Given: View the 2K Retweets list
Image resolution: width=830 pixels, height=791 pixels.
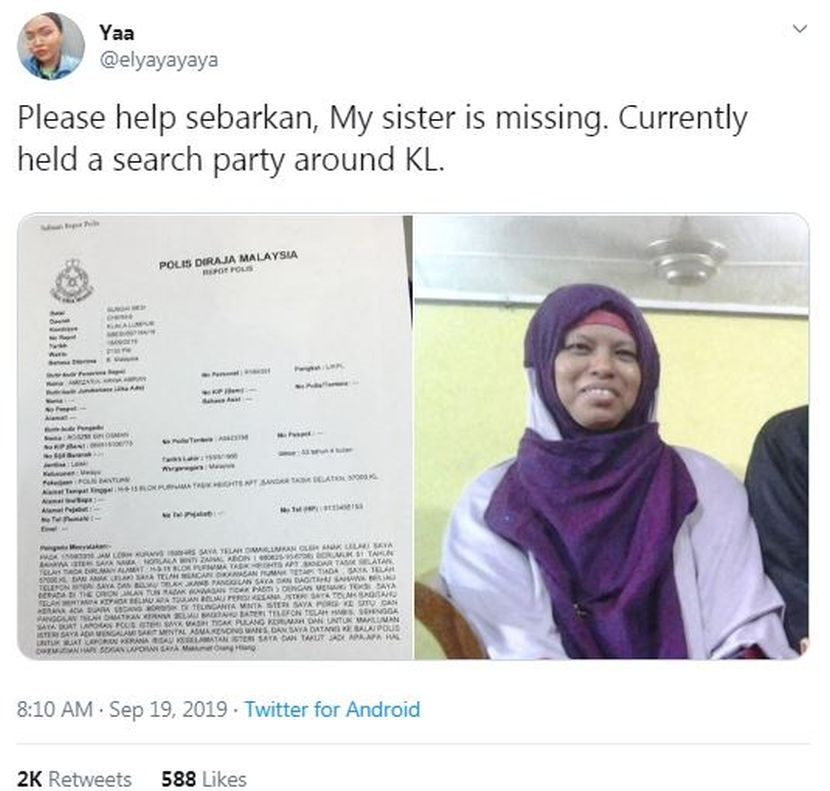Looking at the screenshot, I should [x=74, y=779].
